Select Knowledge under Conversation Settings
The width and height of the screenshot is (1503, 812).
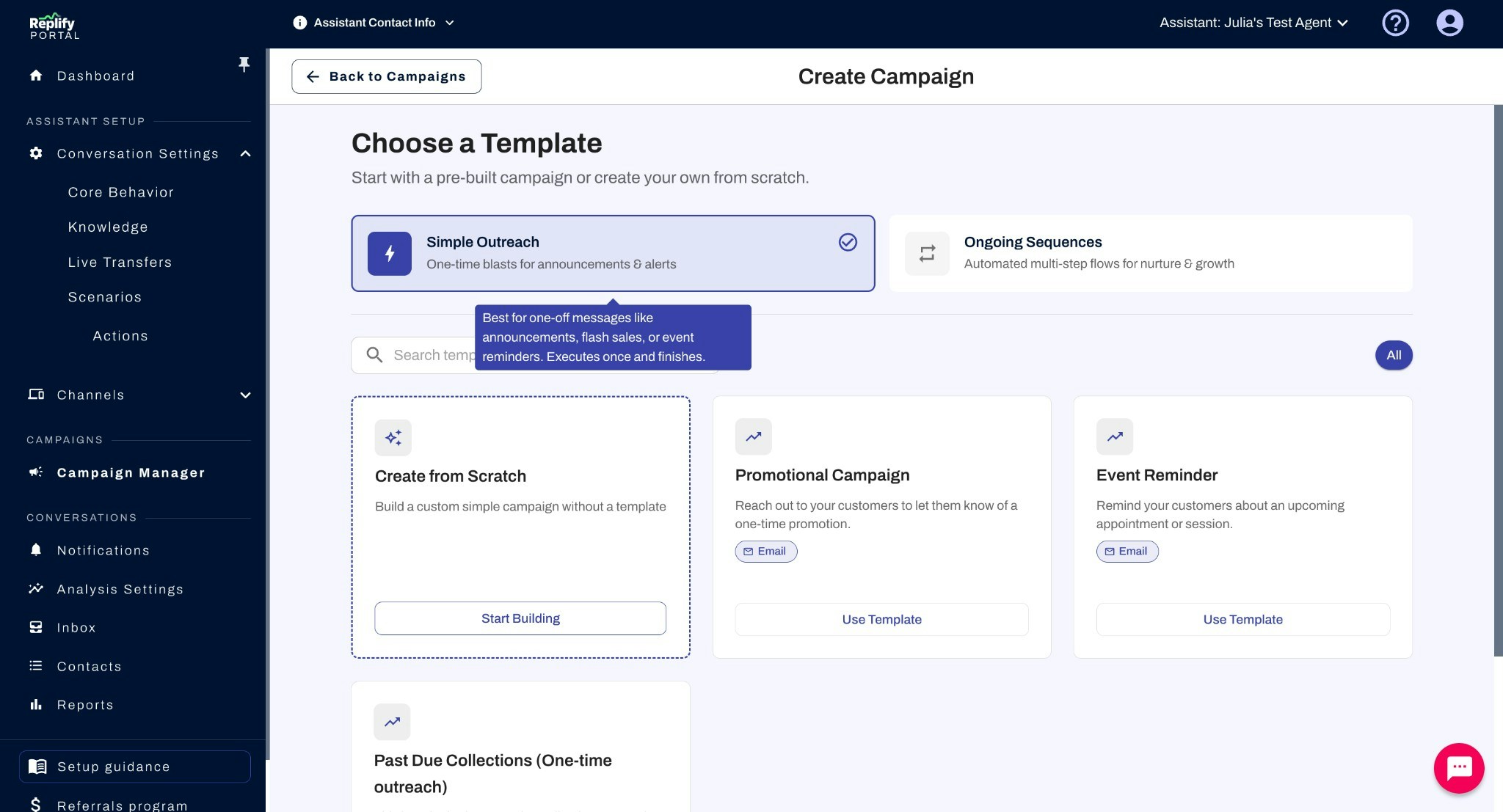coord(109,227)
